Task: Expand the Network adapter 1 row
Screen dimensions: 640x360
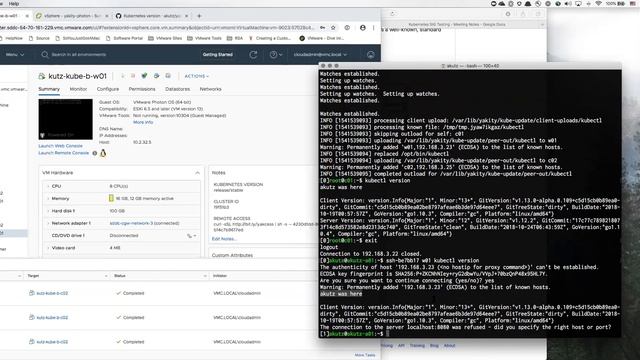Action: click(x=48, y=223)
